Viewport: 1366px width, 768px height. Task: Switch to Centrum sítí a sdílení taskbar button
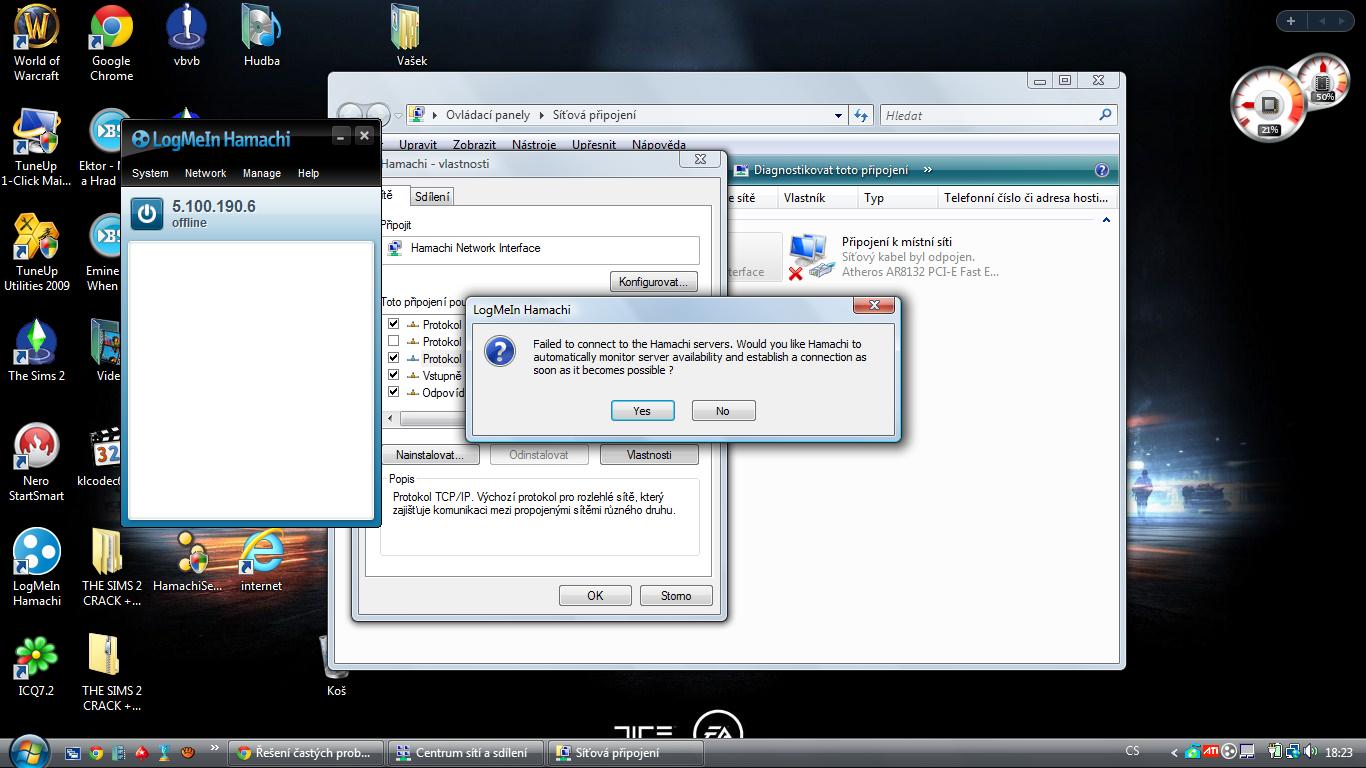point(465,753)
